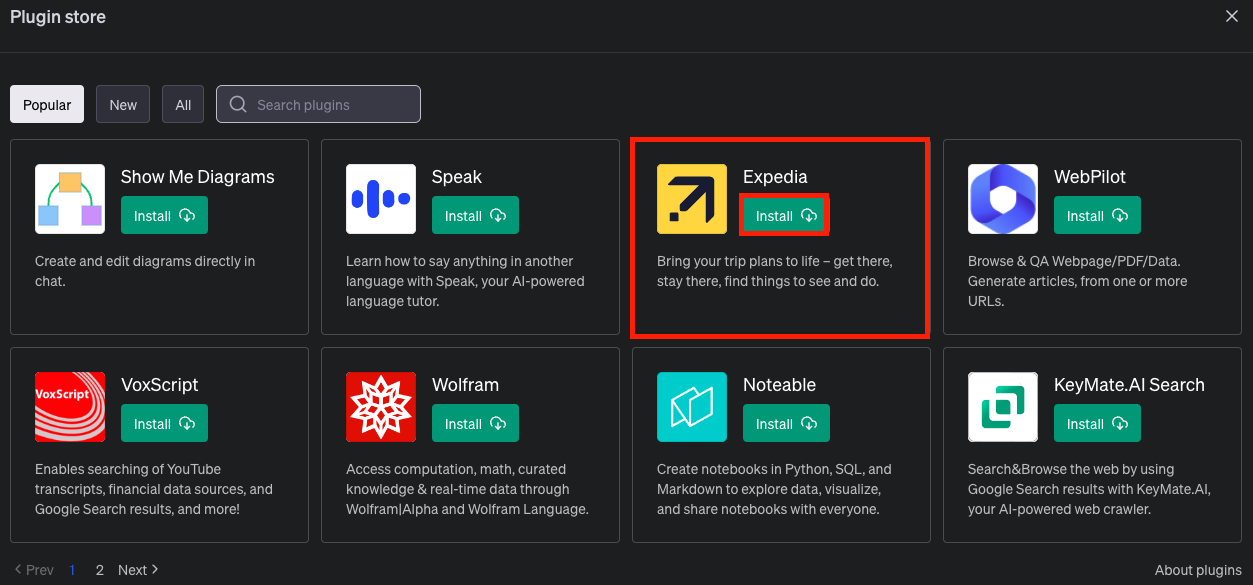Click description 'Learn how to say anything in another language'

coord(465,281)
